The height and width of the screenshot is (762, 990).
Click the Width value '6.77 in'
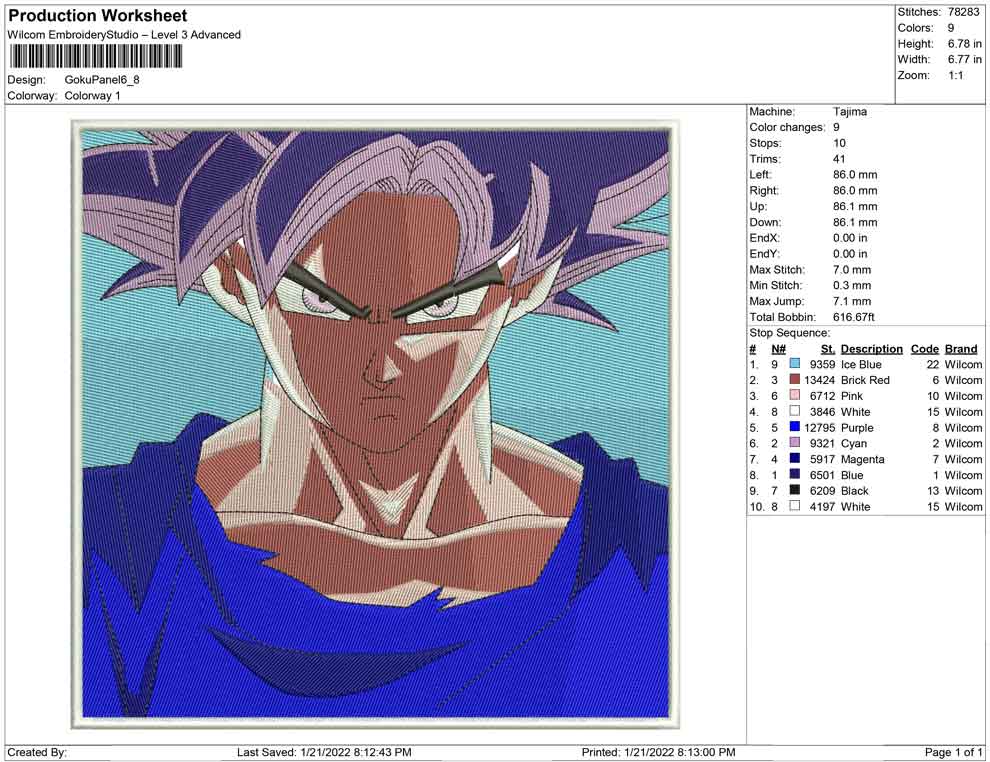964,59
